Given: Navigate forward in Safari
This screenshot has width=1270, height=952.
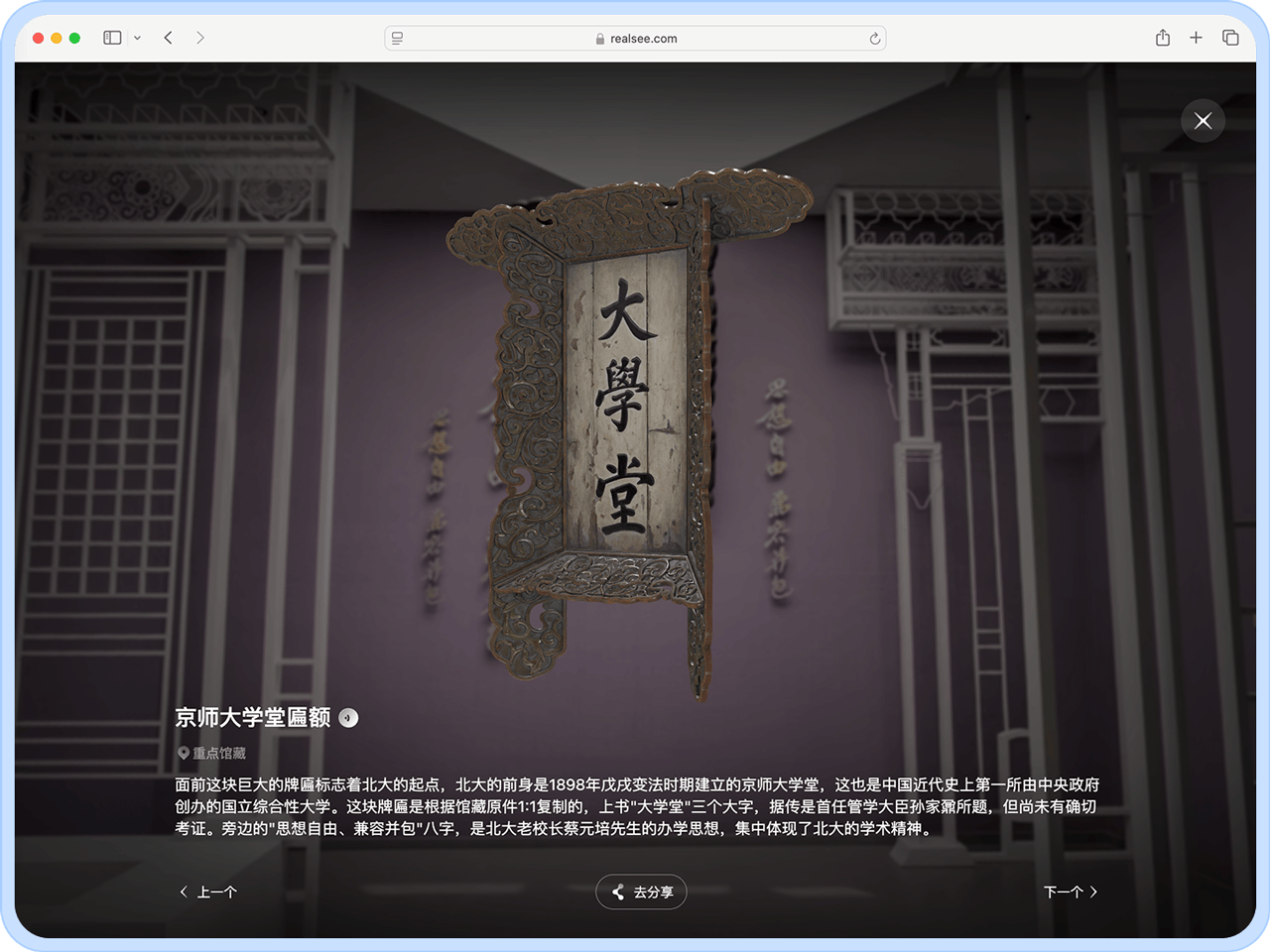Looking at the screenshot, I should click(x=200, y=38).
